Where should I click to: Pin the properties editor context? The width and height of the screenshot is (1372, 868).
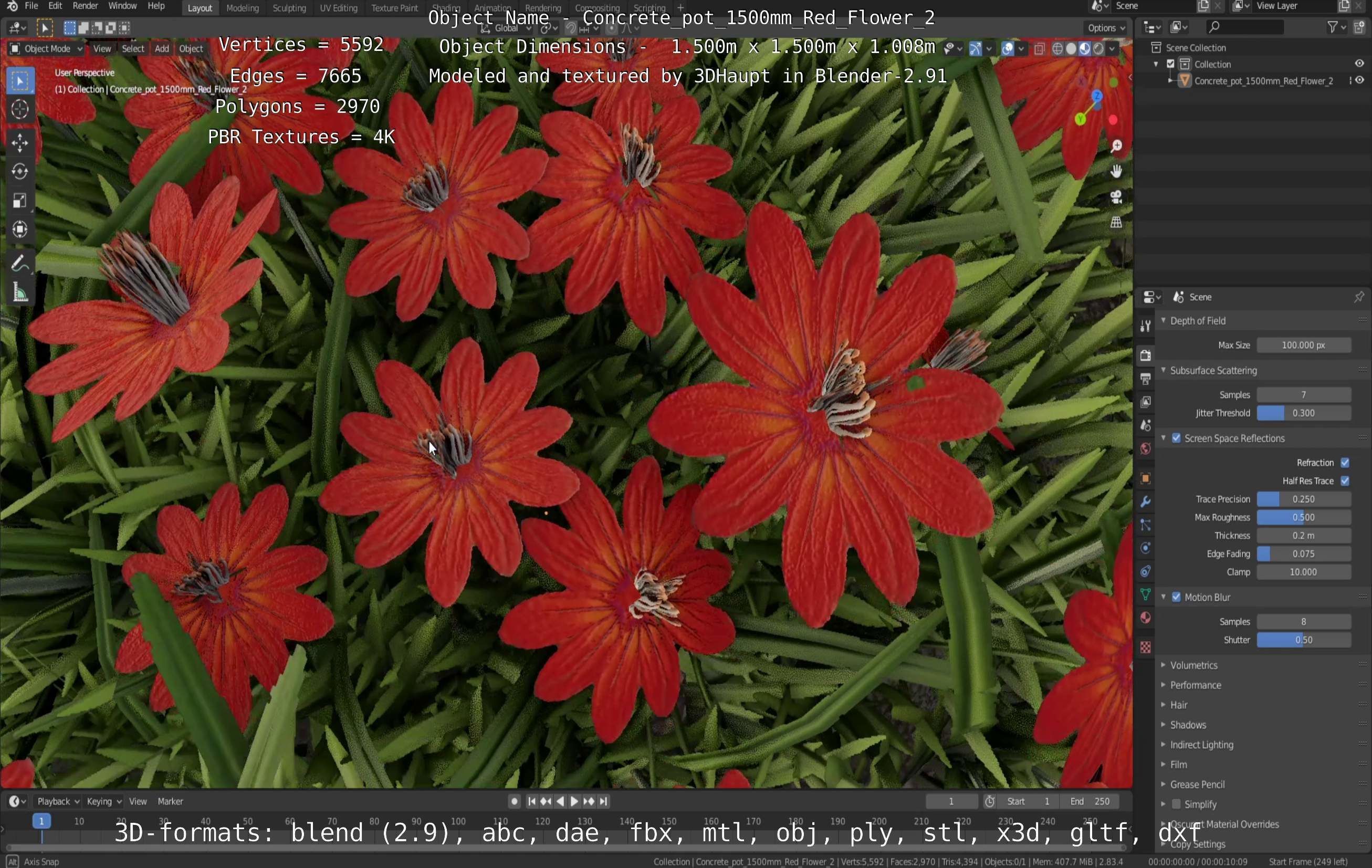coord(1359,297)
